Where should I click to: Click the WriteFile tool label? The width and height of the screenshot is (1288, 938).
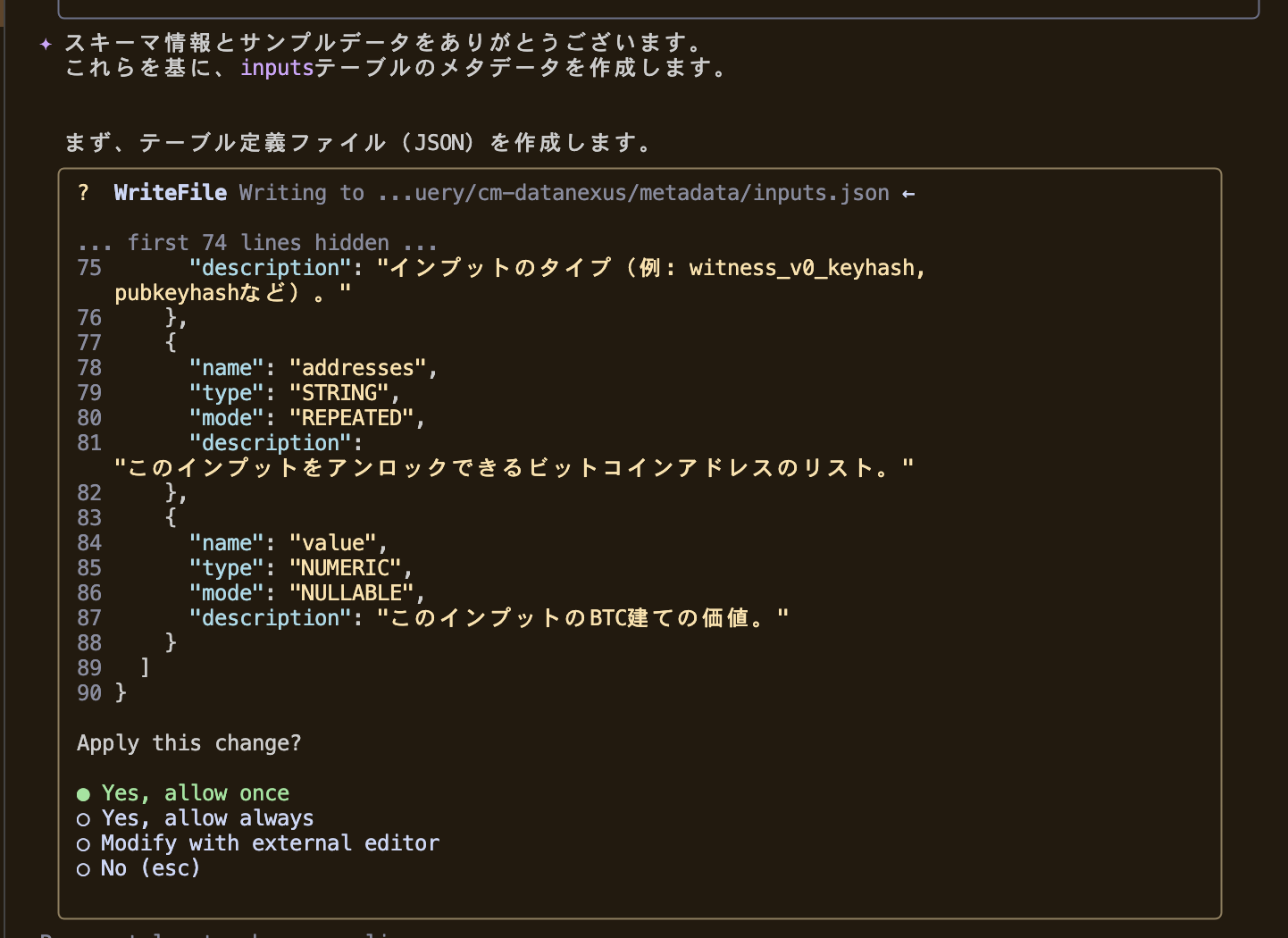tap(170, 193)
